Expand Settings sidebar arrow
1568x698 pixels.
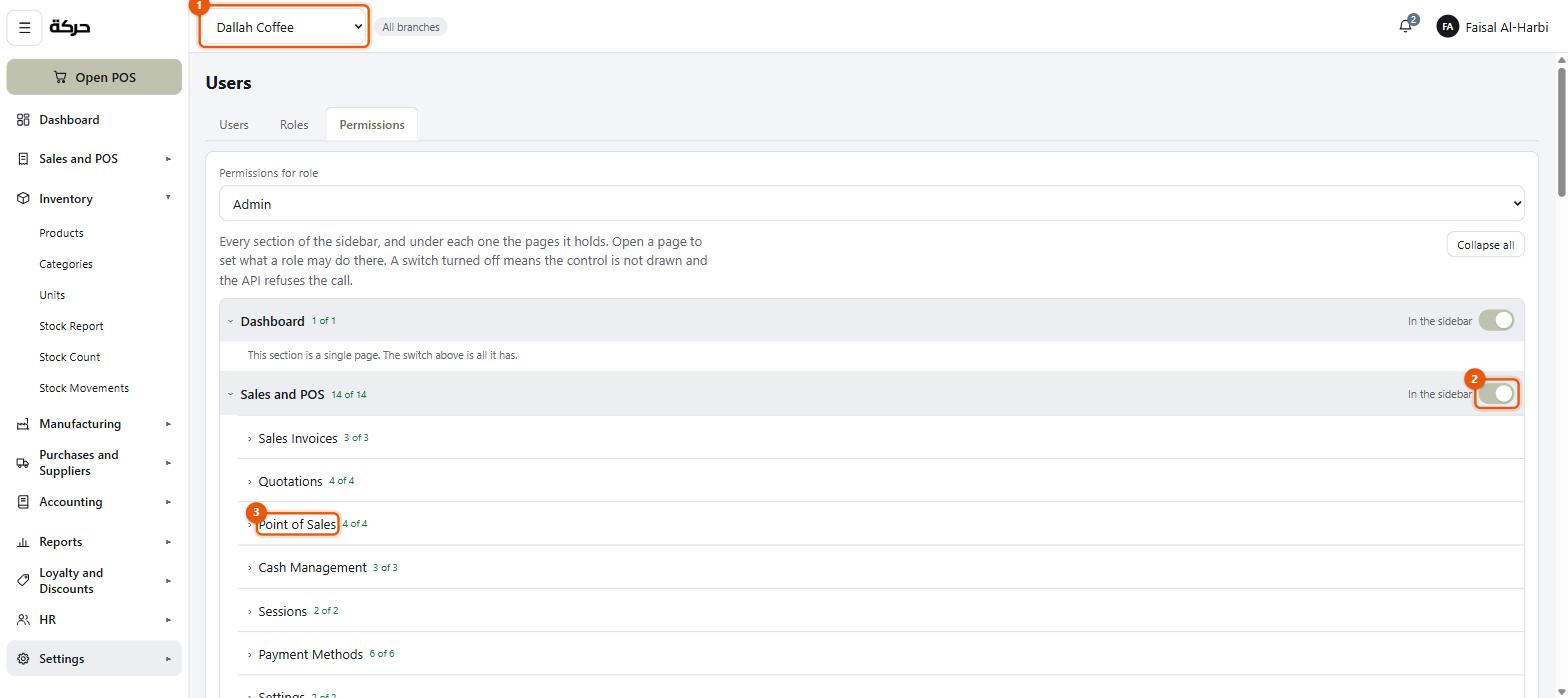coord(168,659)
